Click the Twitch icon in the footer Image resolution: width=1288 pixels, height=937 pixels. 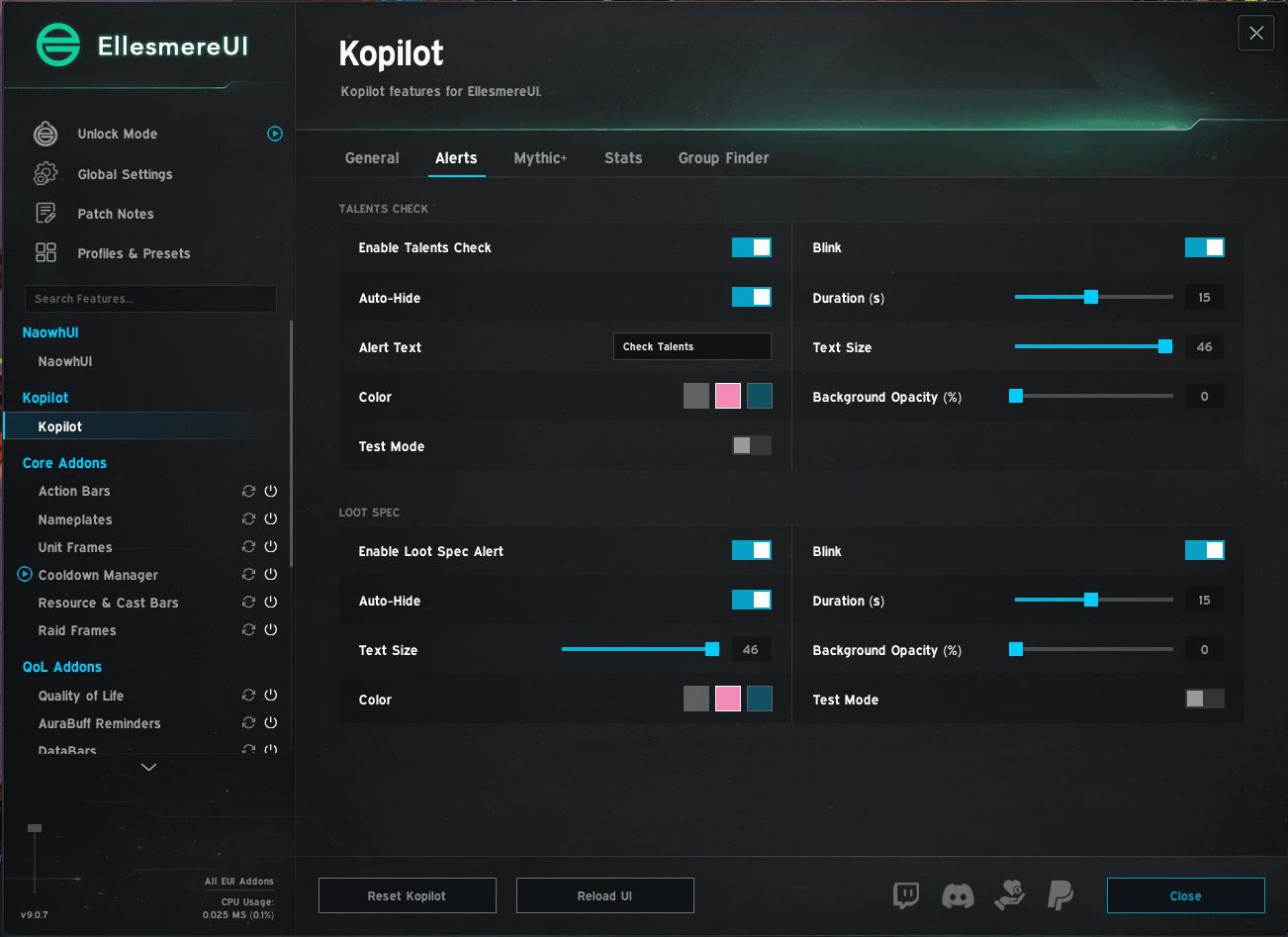coord(906,895)
